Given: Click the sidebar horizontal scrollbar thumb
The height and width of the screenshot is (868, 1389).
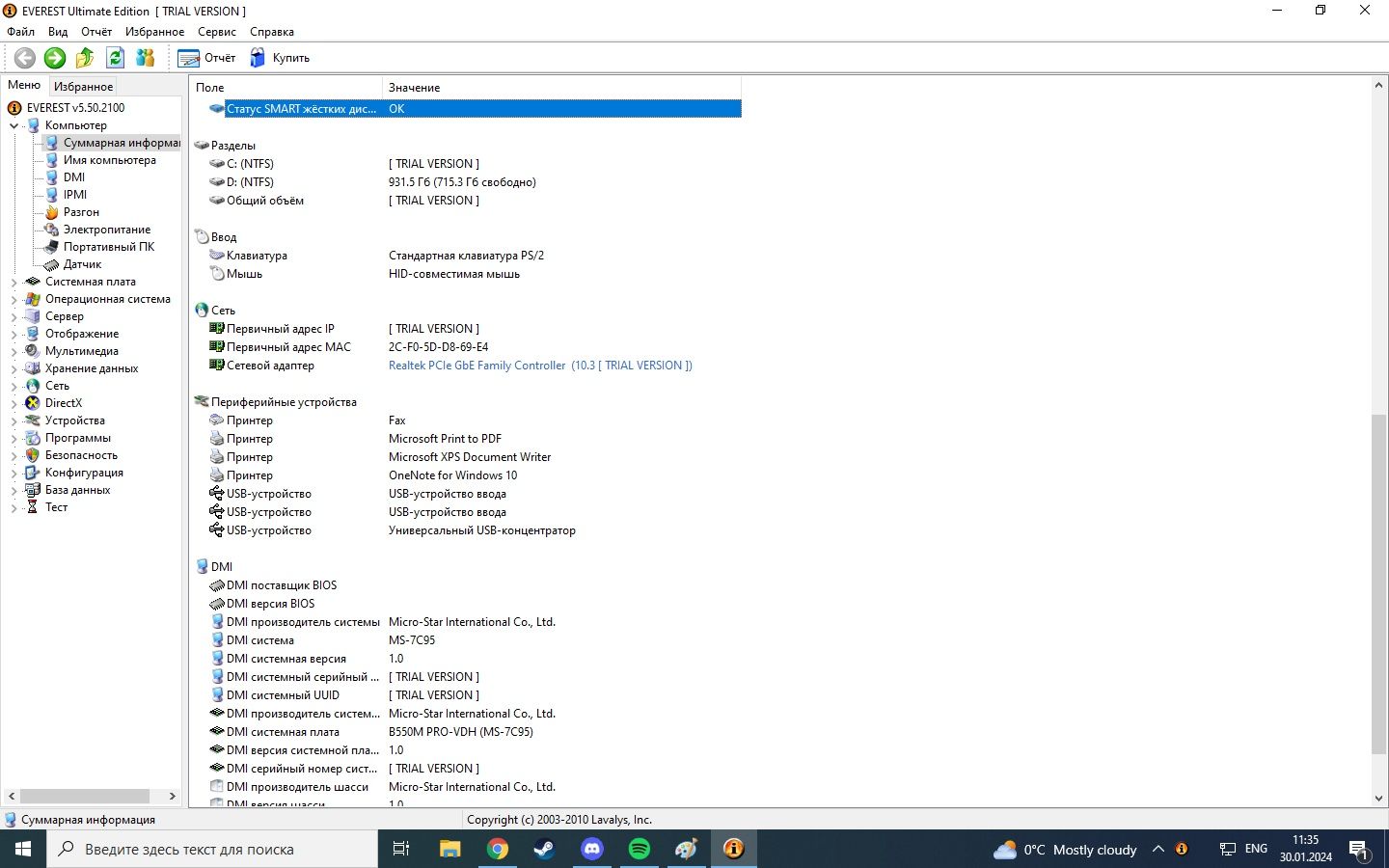Looking at the screenshot, I should click(85, 797).
